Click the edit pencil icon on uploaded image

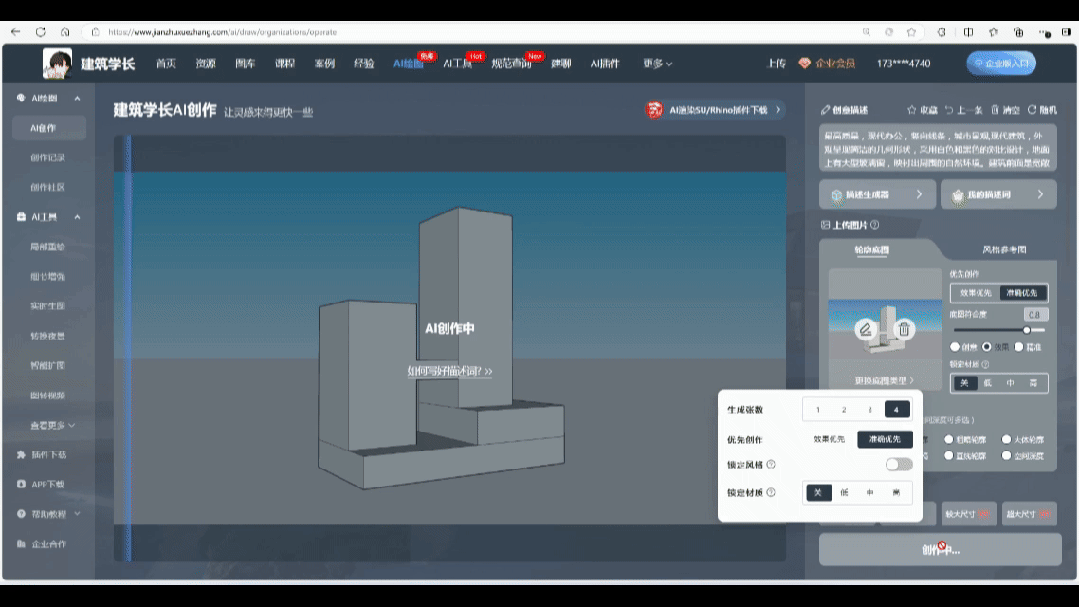865,330
